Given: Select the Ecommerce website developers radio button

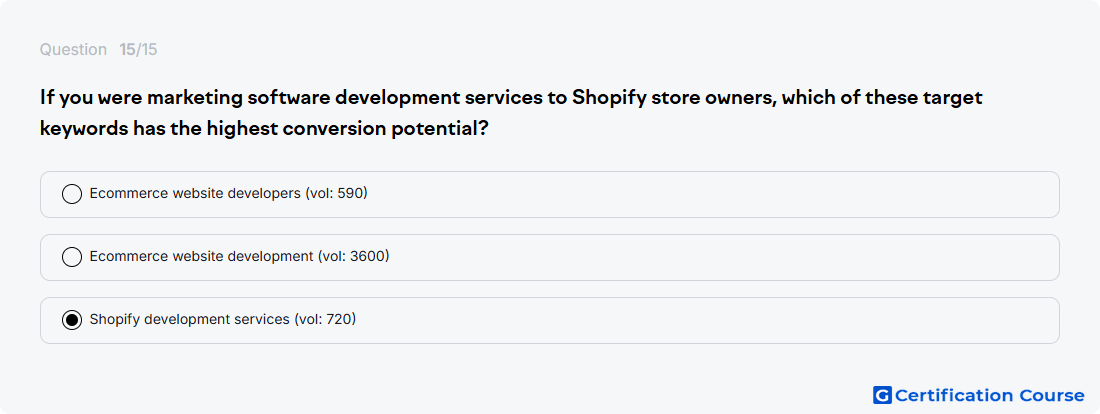Looking at the screenshot, I should pos(72,194).
